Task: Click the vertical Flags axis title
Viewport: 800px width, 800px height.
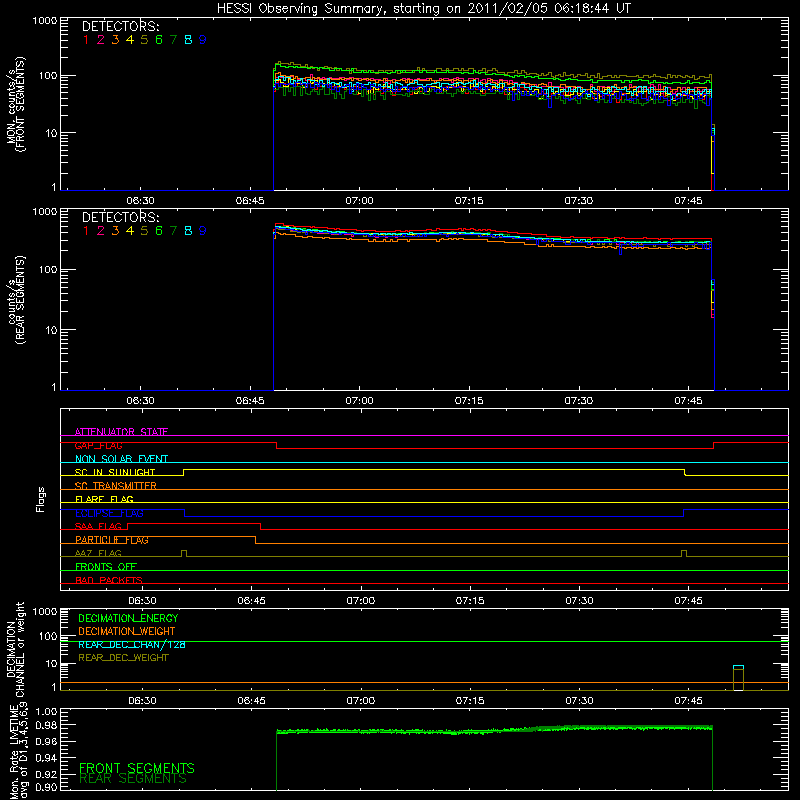Action: 41,499
